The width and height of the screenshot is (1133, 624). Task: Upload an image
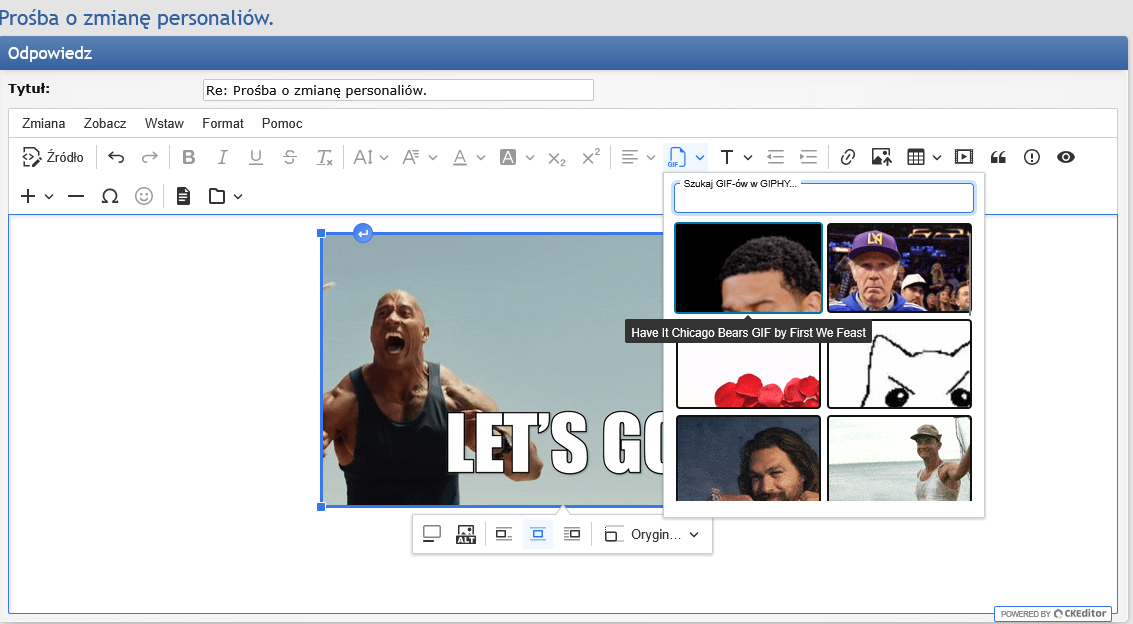882,157
